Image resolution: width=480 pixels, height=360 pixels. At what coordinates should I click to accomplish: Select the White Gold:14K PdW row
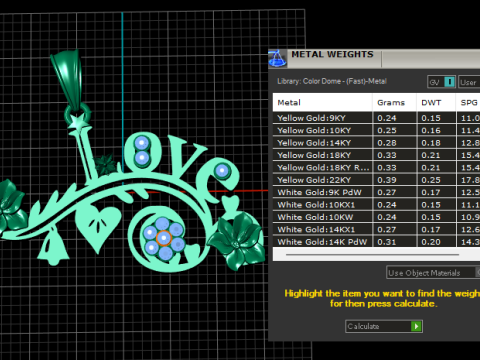click(x=376, y=242)
